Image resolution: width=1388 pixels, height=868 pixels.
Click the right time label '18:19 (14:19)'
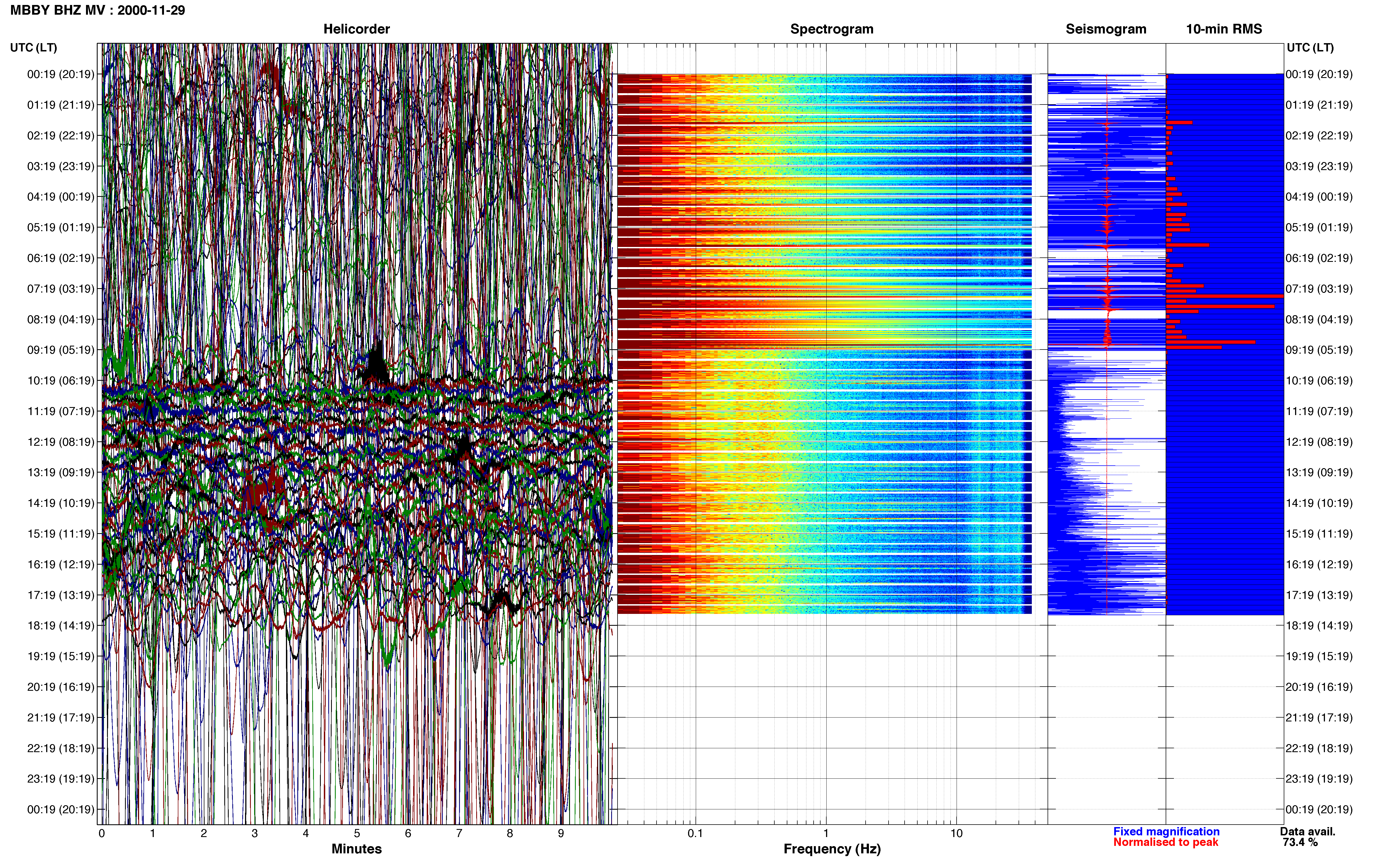pyautogui.click(x=1319, y=626)
